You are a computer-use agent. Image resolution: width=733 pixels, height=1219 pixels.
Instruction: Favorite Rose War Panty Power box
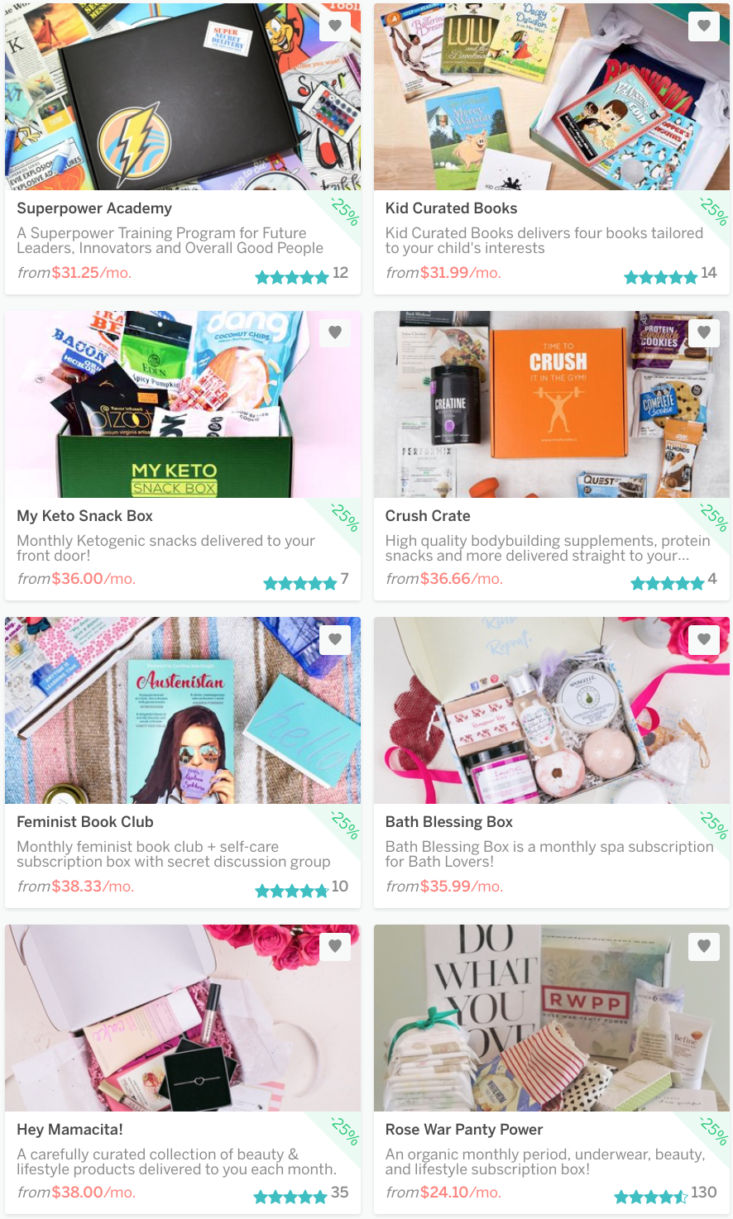(x=704, y=946)
